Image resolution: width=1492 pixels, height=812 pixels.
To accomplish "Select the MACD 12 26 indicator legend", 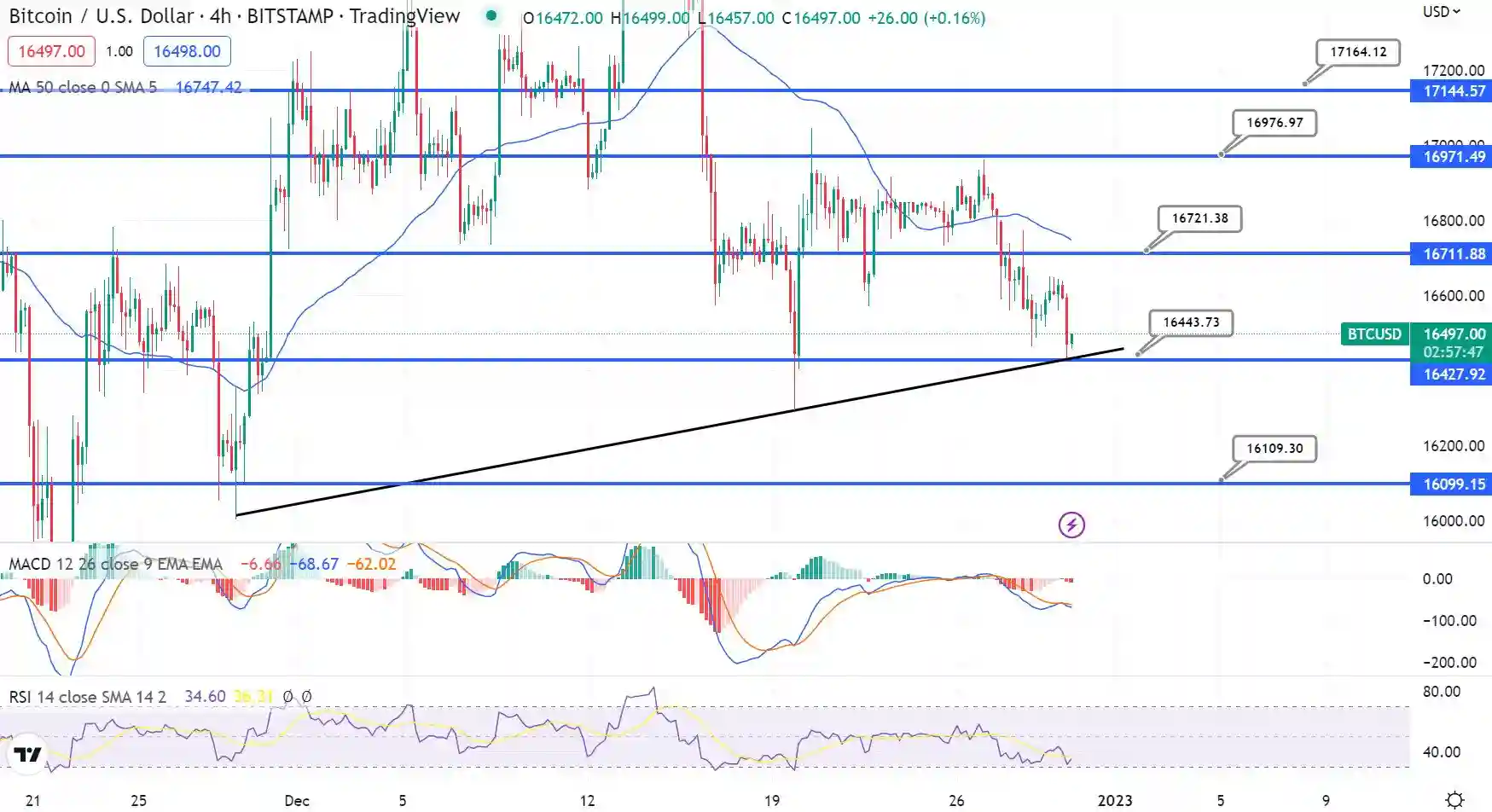I will [115, 564].
